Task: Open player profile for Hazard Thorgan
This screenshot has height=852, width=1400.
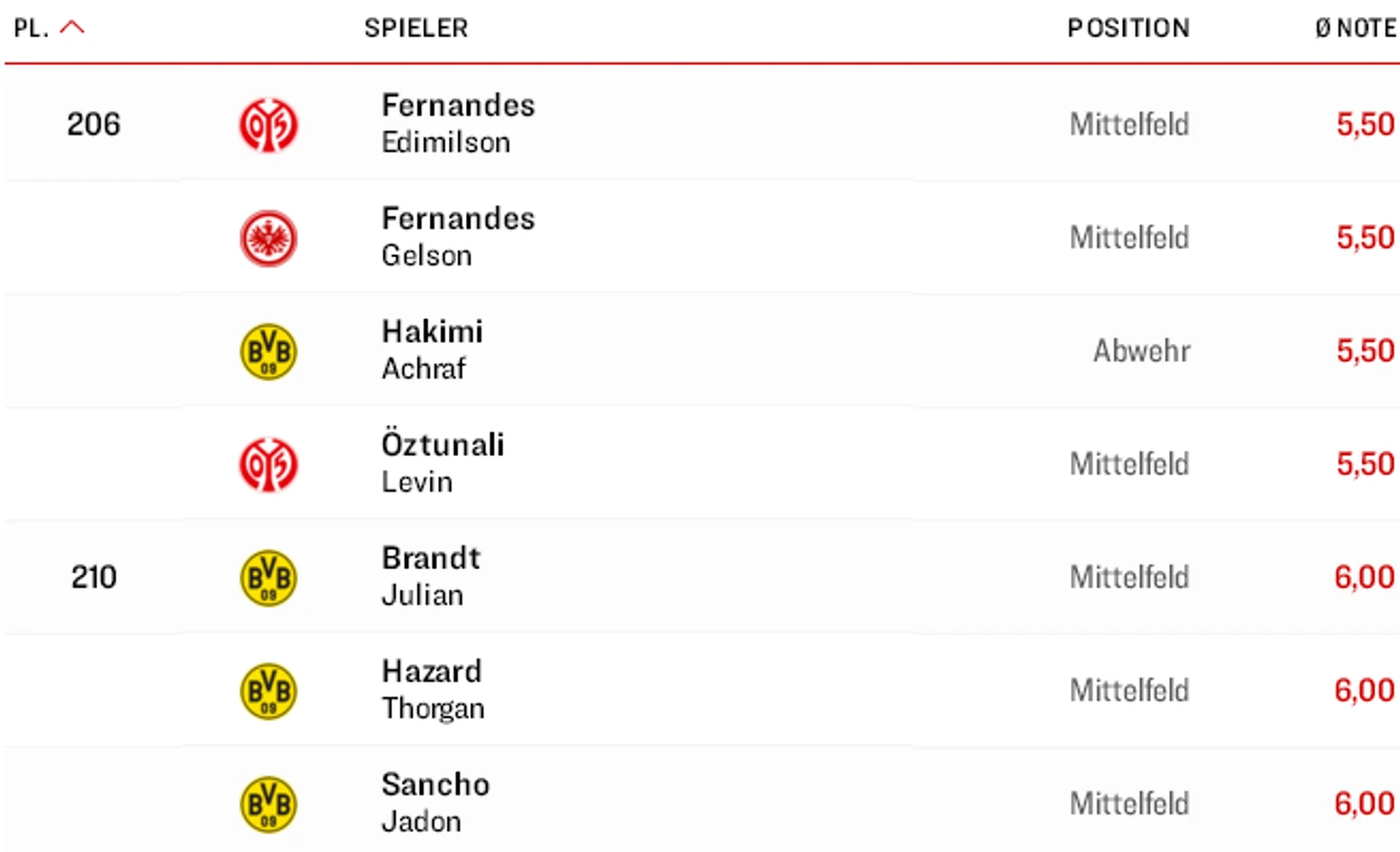Action: (433, 689)
